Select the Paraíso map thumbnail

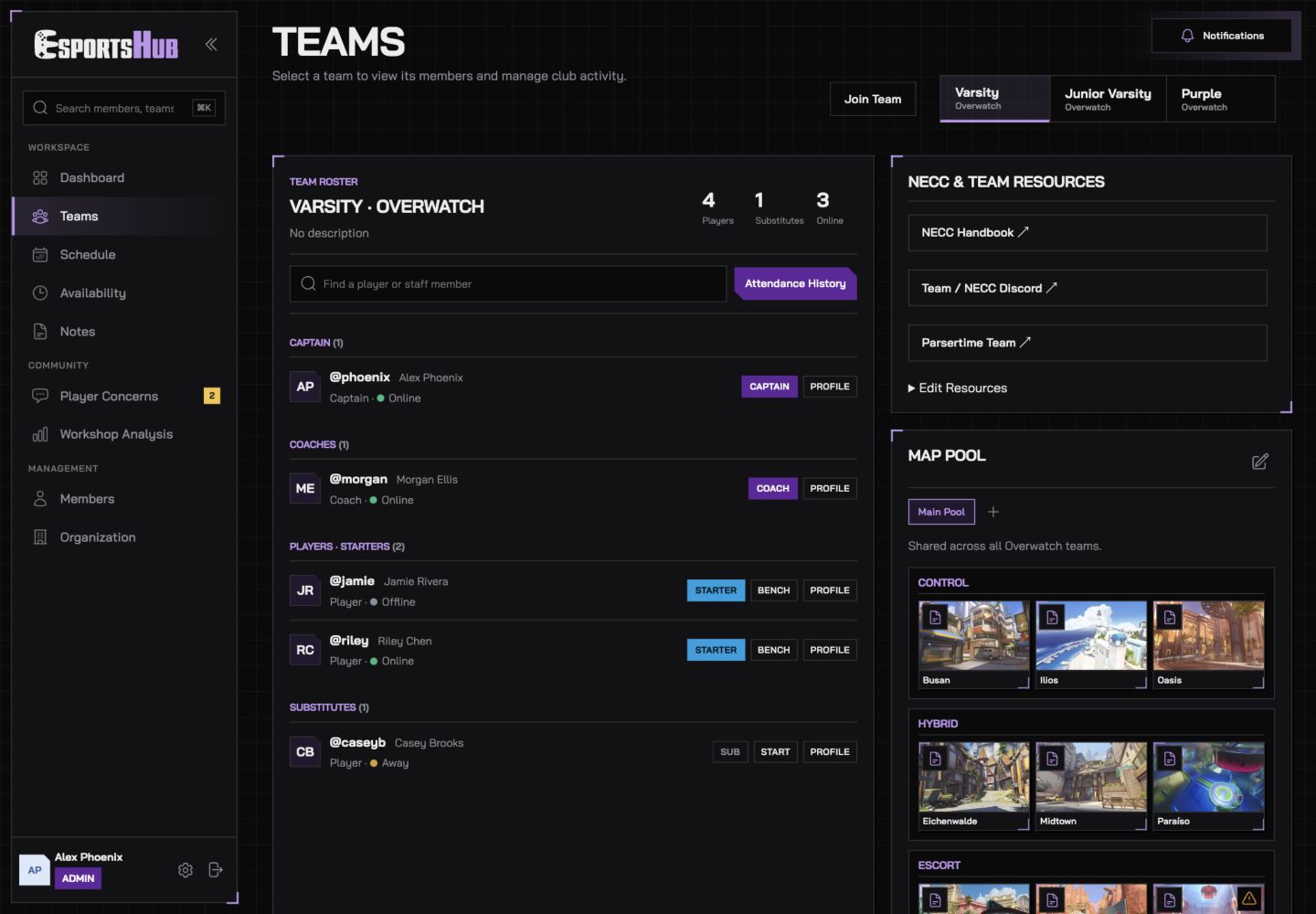tap(1209, 786)
